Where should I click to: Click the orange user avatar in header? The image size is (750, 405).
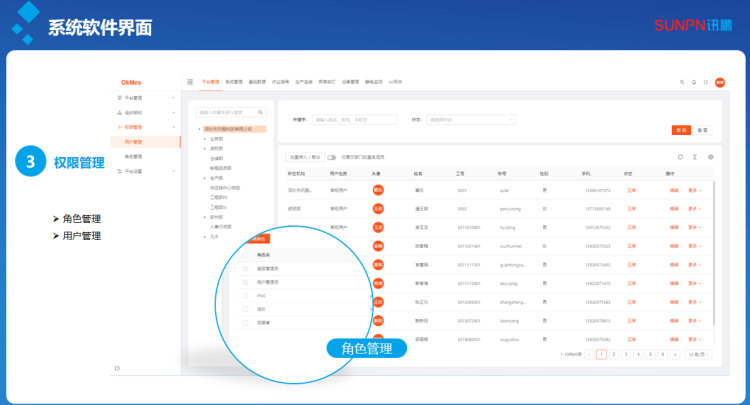[720, 82]
